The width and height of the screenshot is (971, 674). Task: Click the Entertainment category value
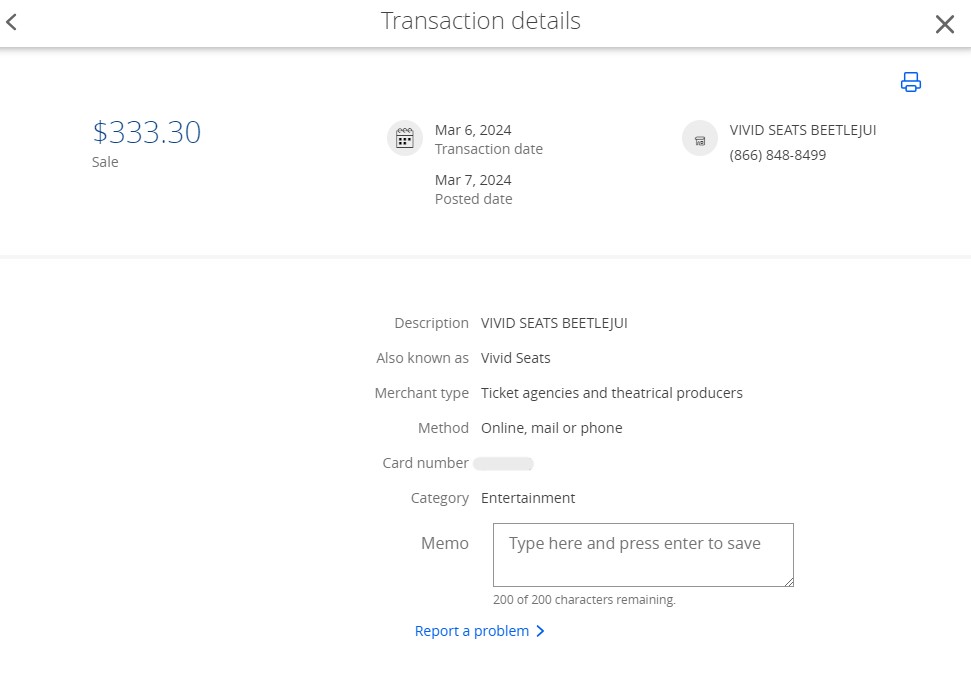pos(528,498)
